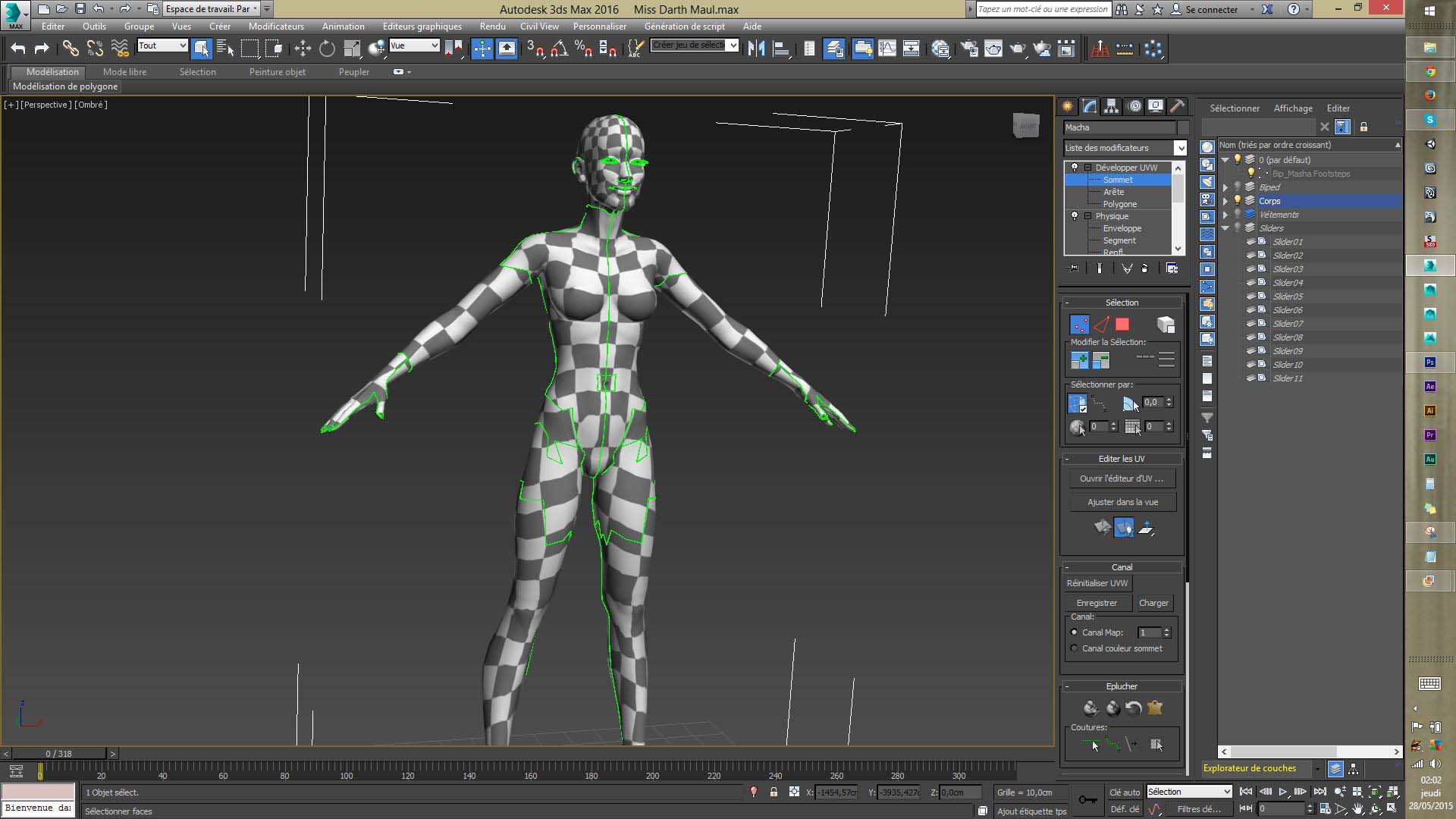Select the Move tool in main toolbar

click(x=303, y=49)
